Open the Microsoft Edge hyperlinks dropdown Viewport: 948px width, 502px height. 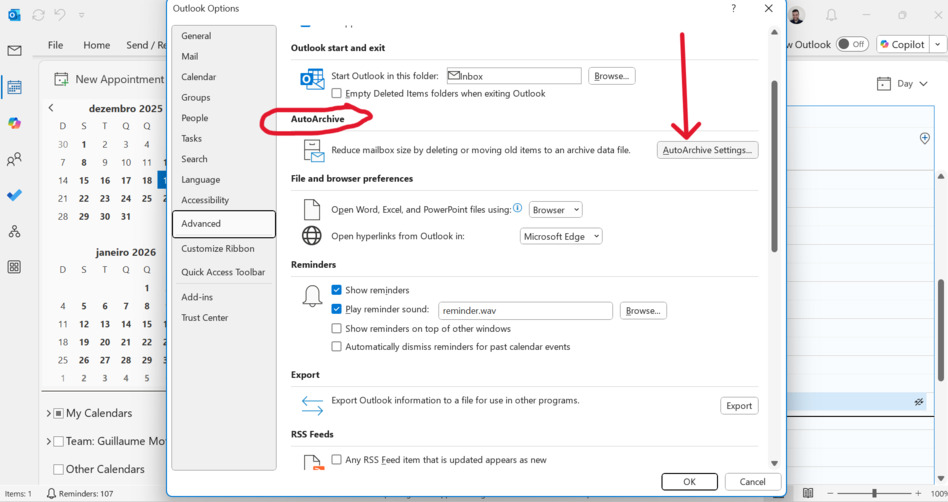tap(561, 236)
